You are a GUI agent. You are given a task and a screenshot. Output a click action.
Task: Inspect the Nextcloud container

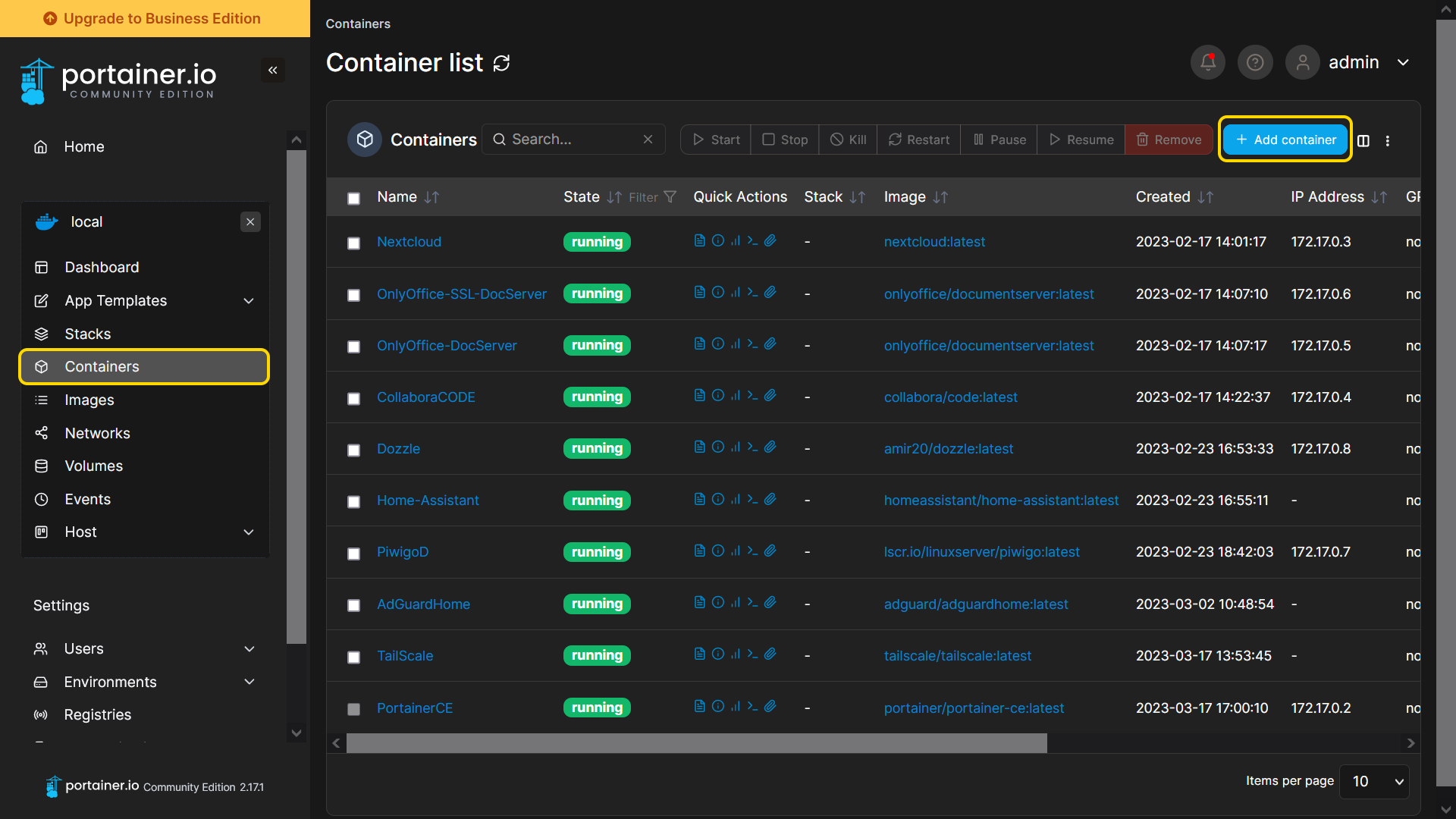[x=717, y=240]
